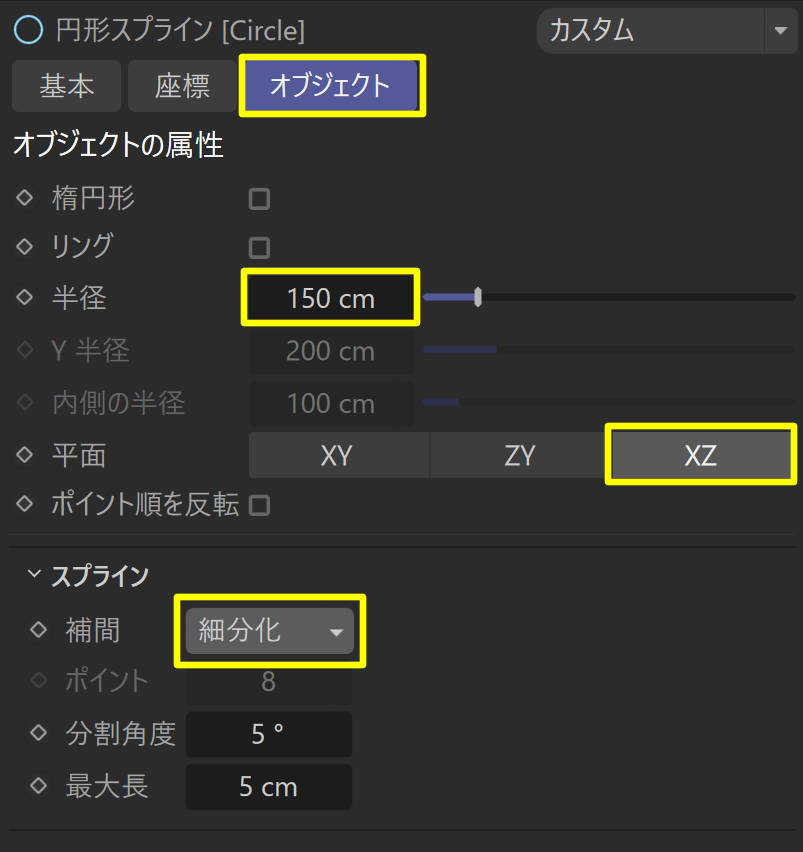Click the 半径 150 cm field
Image resolution: width=803 pixels, height=852 pixels.
[x=330, y=298]
